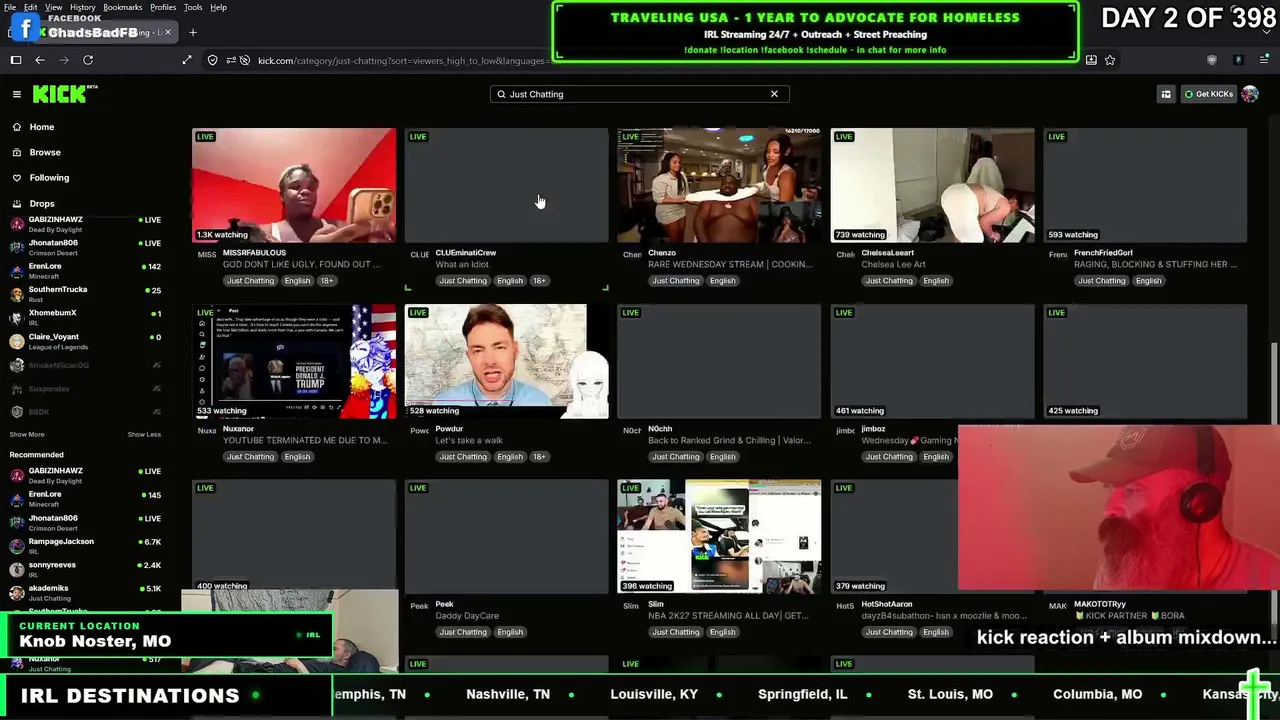
Task: Bookmark this page with the star icon
Action: pyautogui.click(x=1110, y=60)
